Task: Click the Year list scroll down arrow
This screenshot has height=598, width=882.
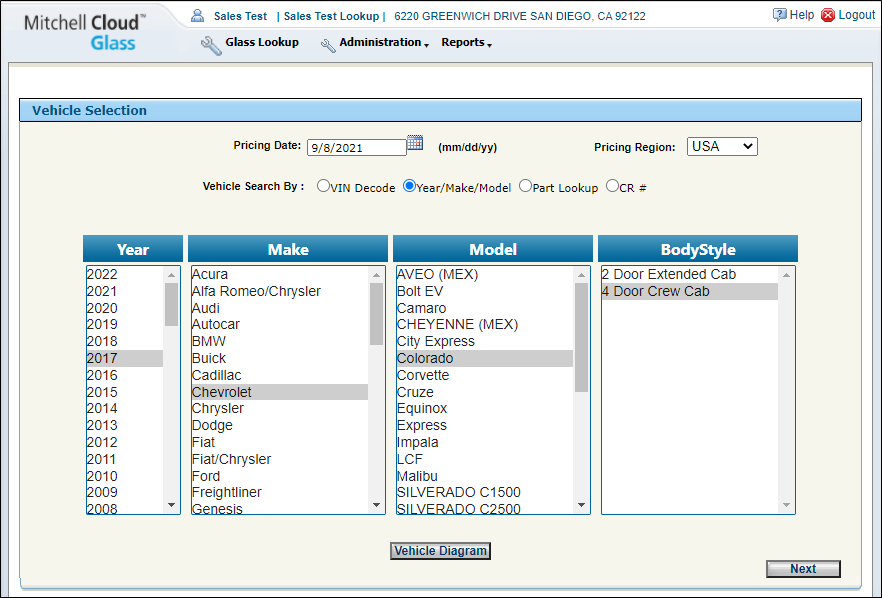Action: (x=172, y=505)
